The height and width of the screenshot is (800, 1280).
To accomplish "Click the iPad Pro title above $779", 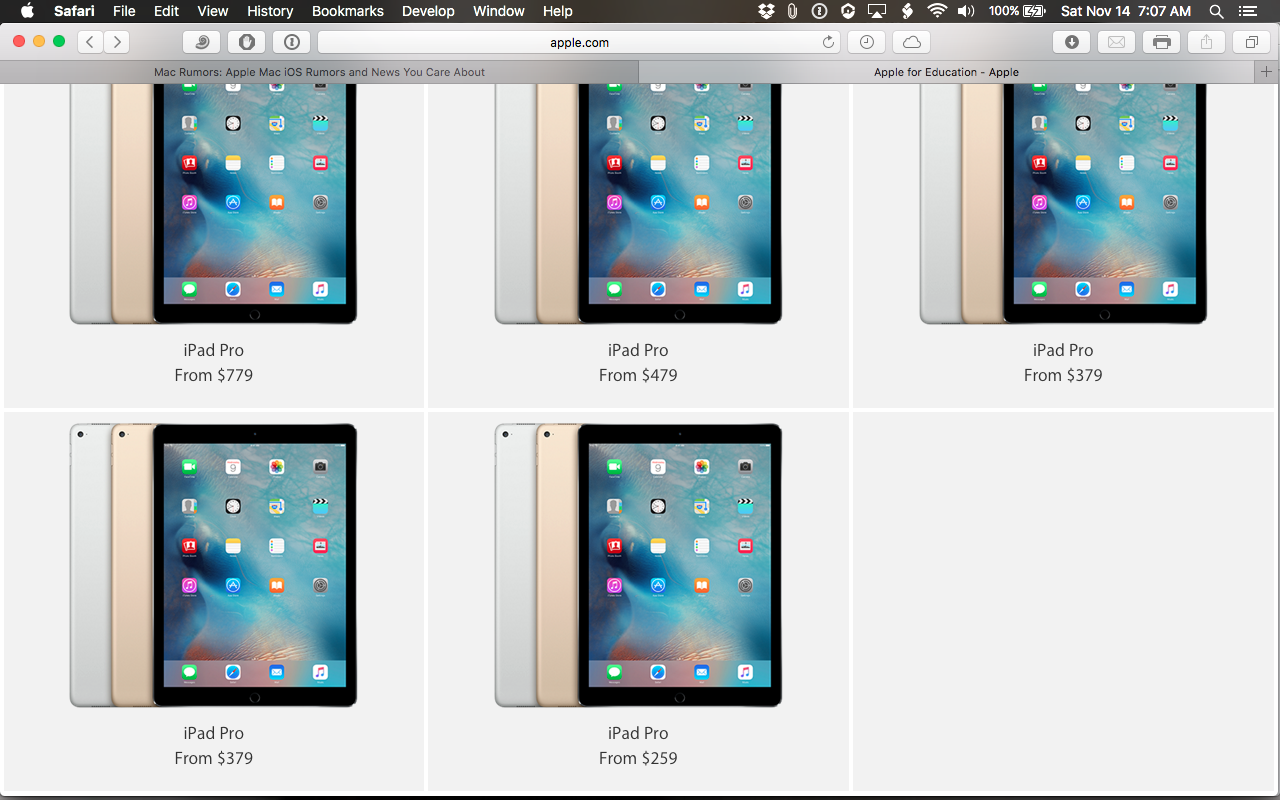I will [x=213, y=350].
